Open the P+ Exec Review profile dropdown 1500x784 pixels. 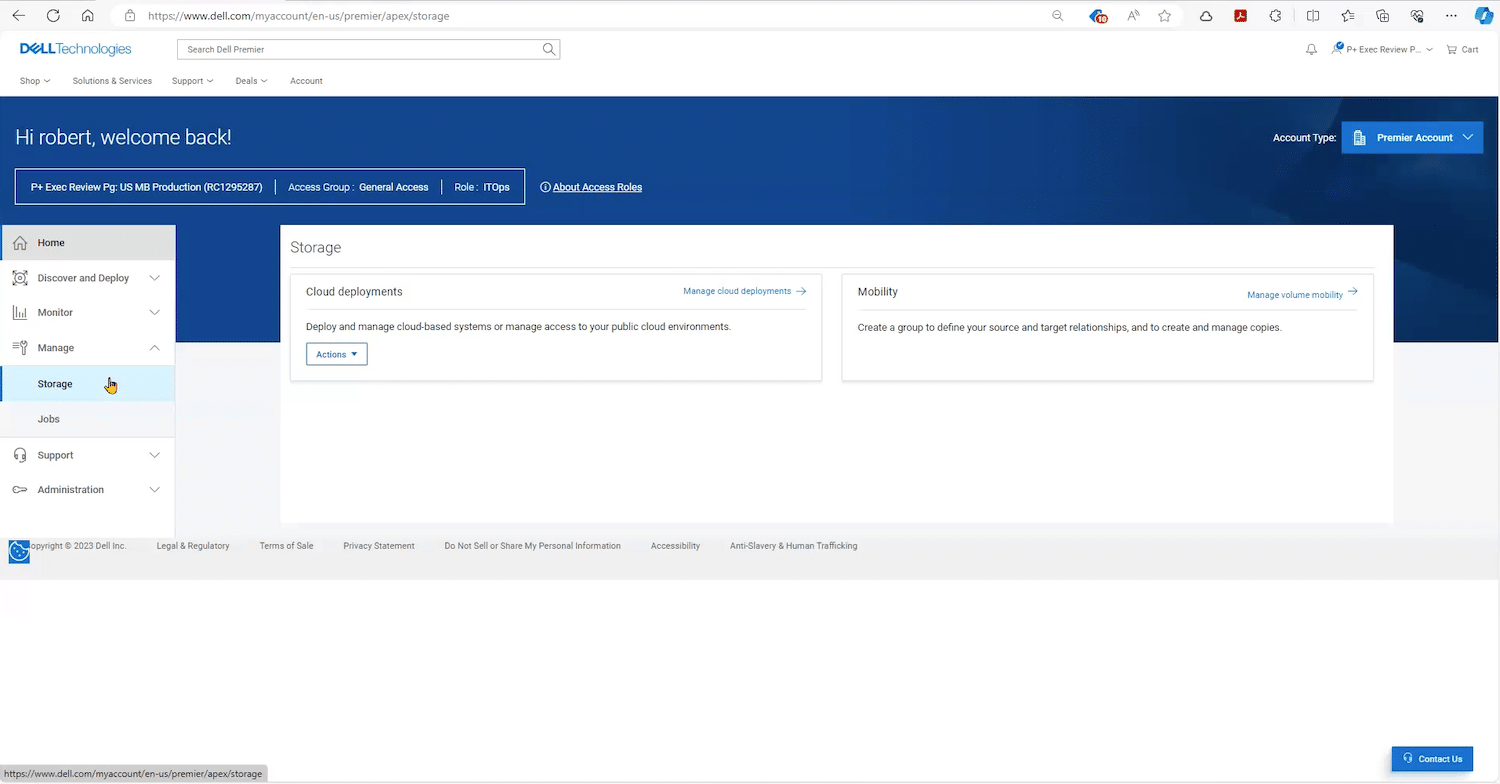1382,49
